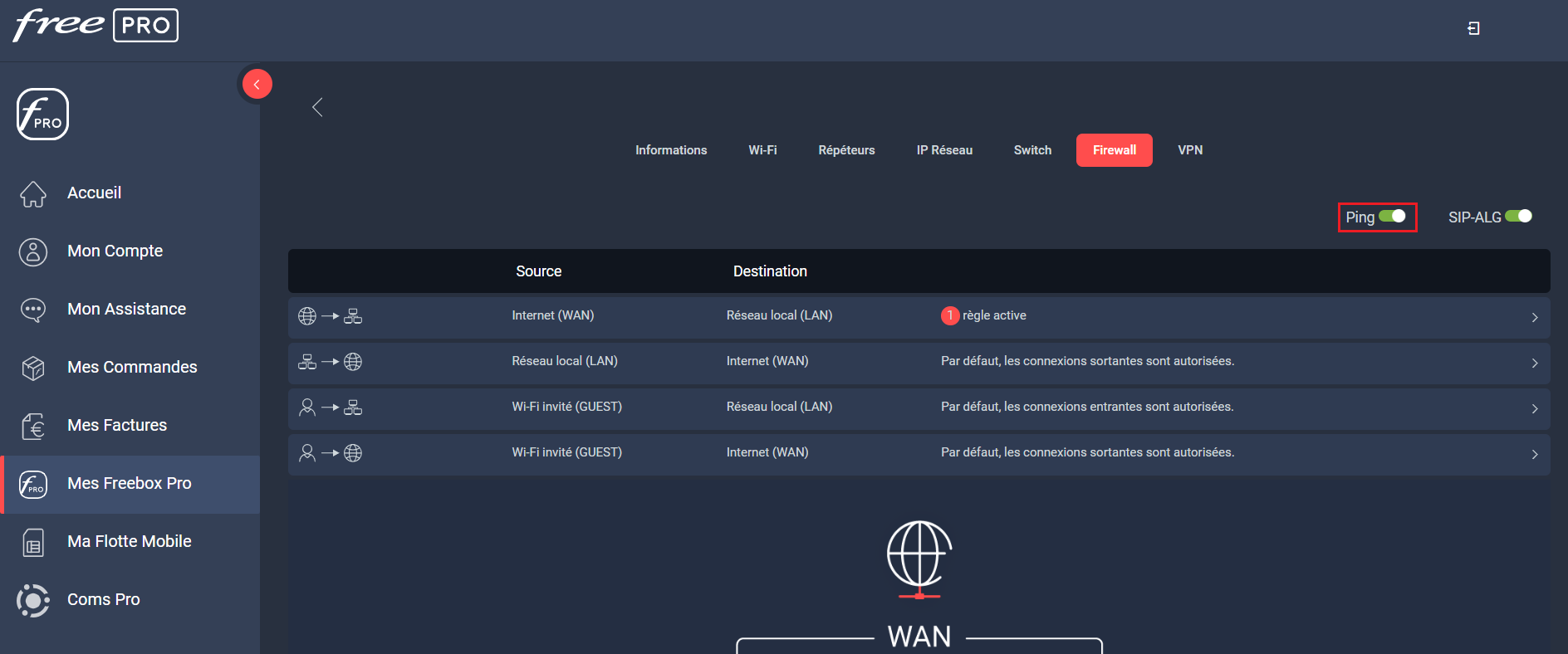1568x654 pixels.
Task: Go to Mes Freebox Pro section
Action: click(130, 483)
